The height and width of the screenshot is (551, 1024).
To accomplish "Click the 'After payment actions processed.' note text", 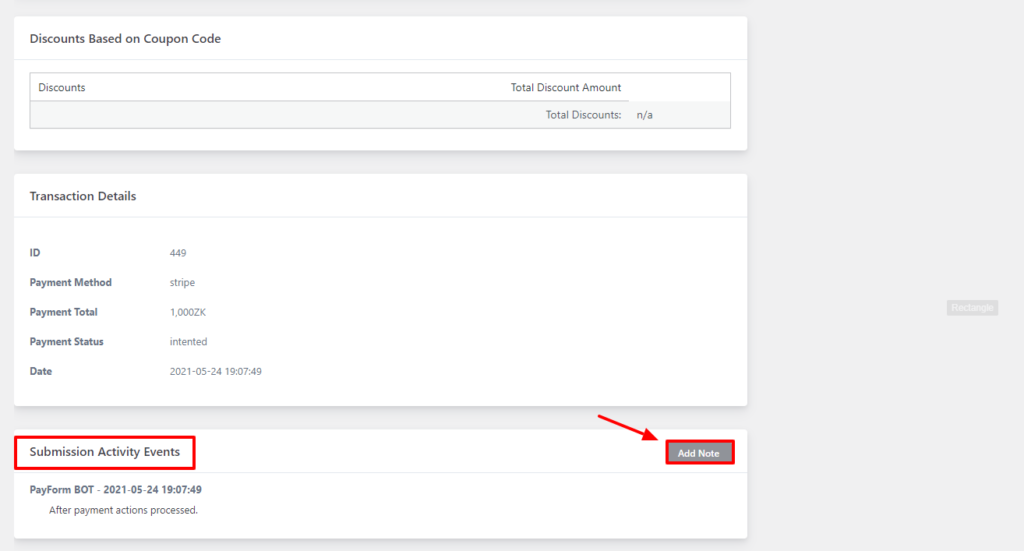I will coord(123,510).
